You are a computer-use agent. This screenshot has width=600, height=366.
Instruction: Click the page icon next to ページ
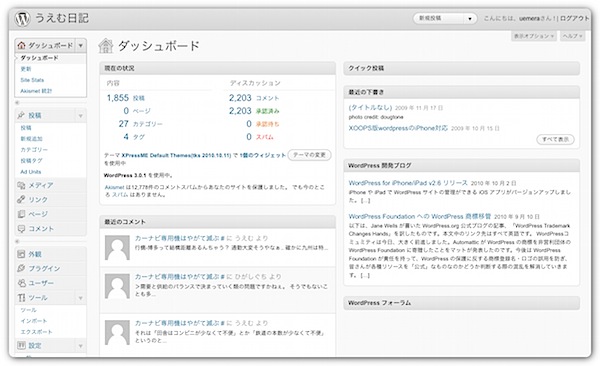(x=21, y=214)
